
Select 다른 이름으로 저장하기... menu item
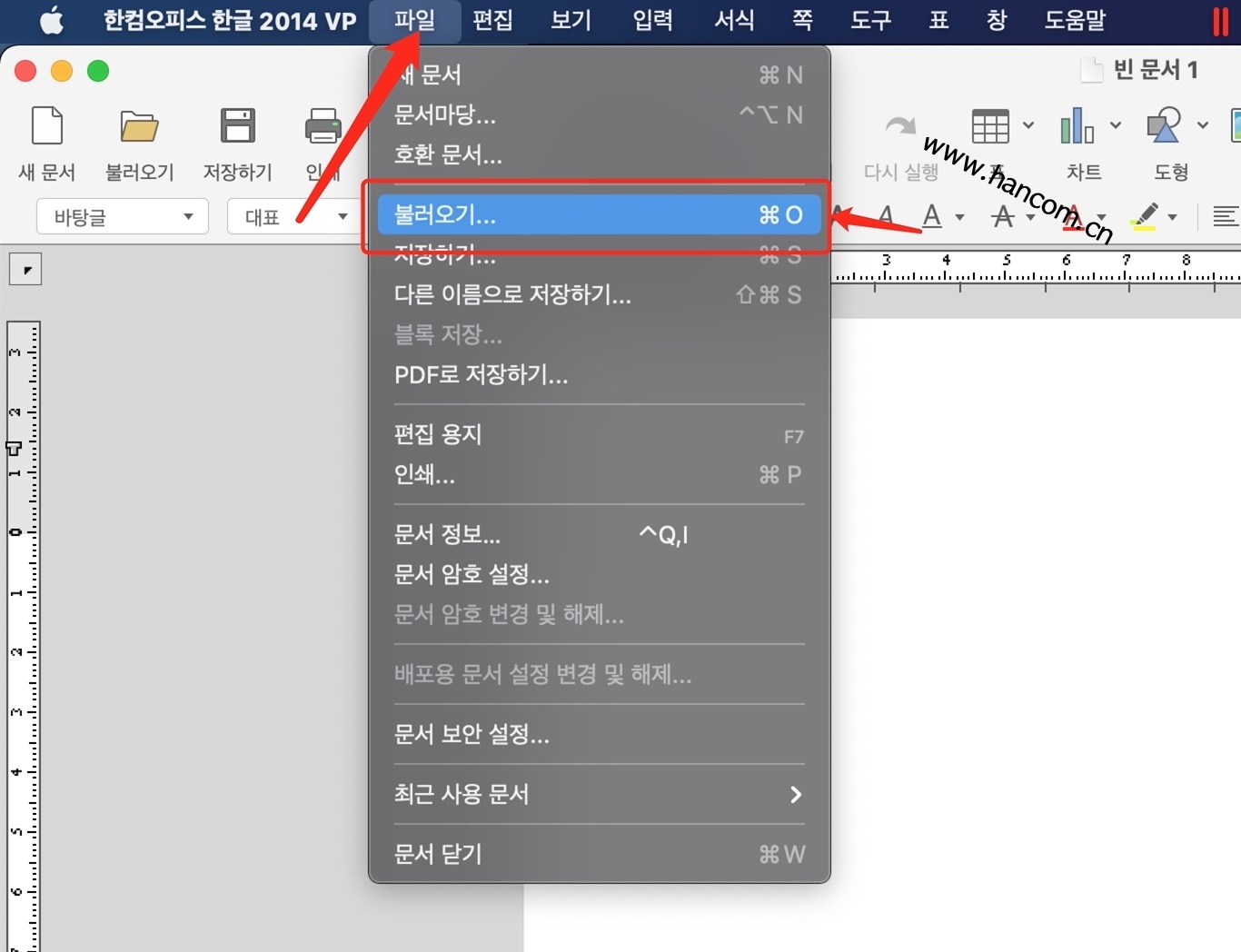point(600,294)
